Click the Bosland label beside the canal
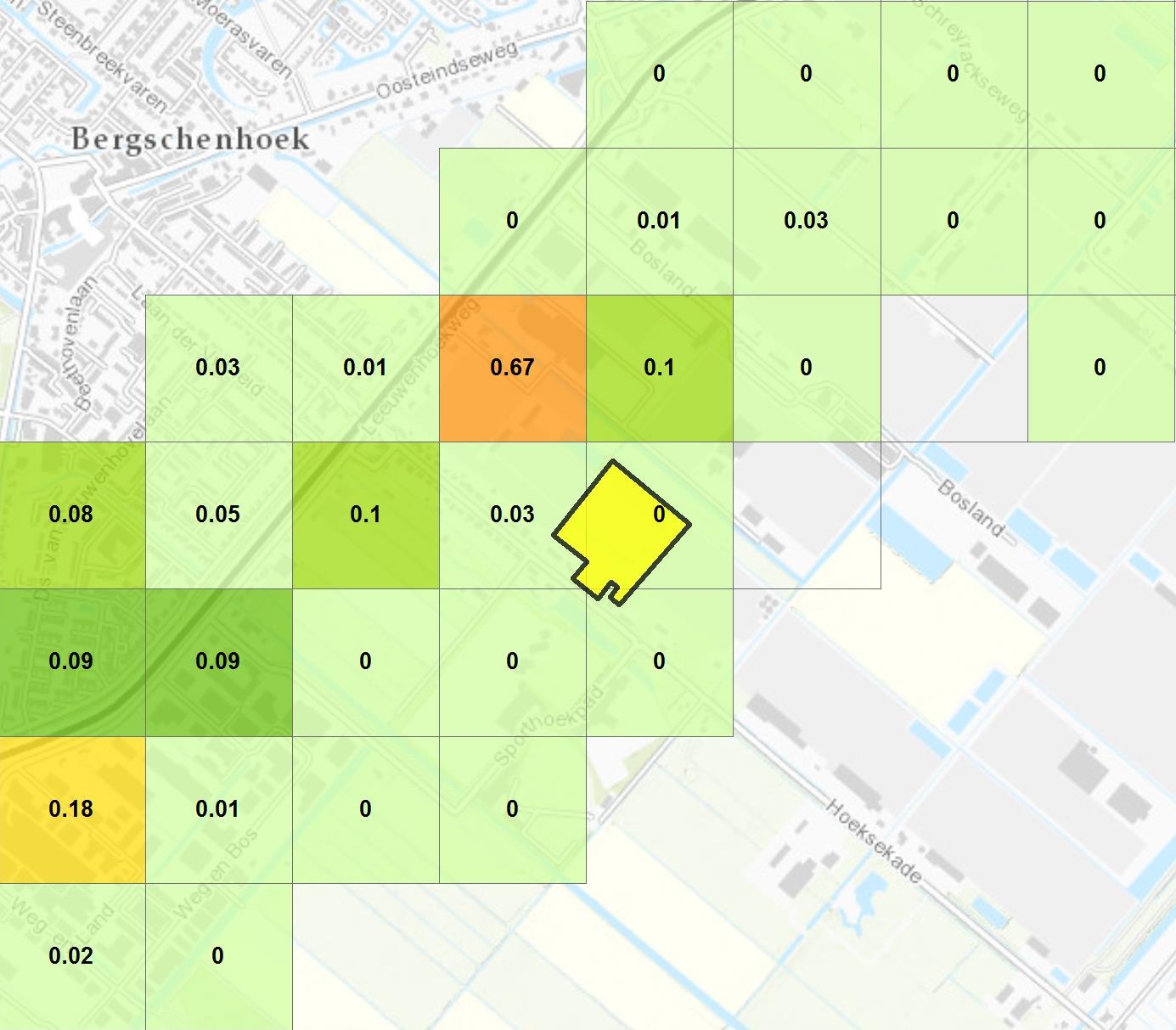This screenshot has width=1176, height=1030. [971, 508]
